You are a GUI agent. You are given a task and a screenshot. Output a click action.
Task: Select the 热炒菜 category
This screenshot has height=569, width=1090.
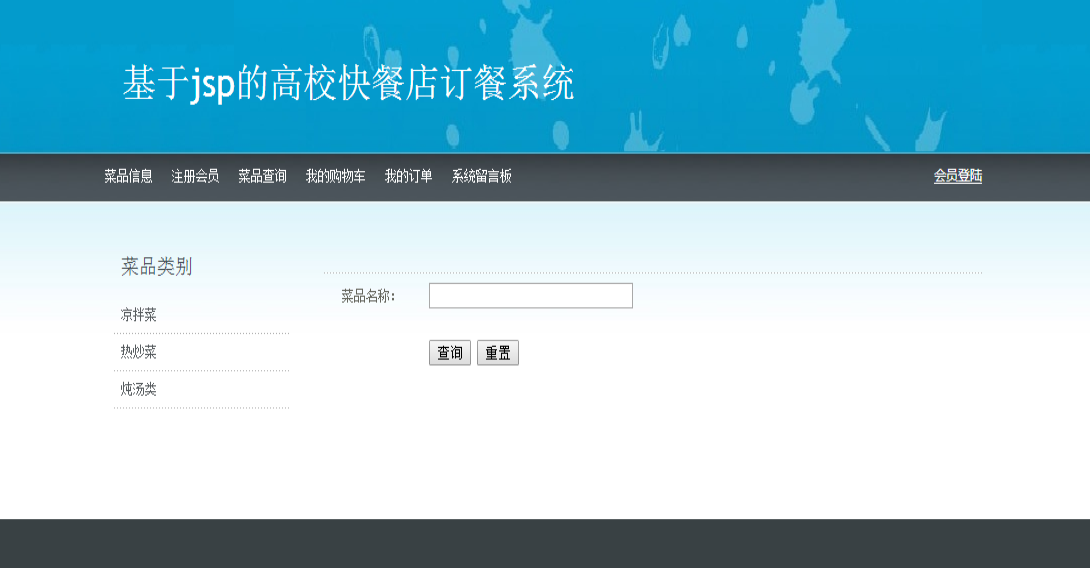[138, 352]
